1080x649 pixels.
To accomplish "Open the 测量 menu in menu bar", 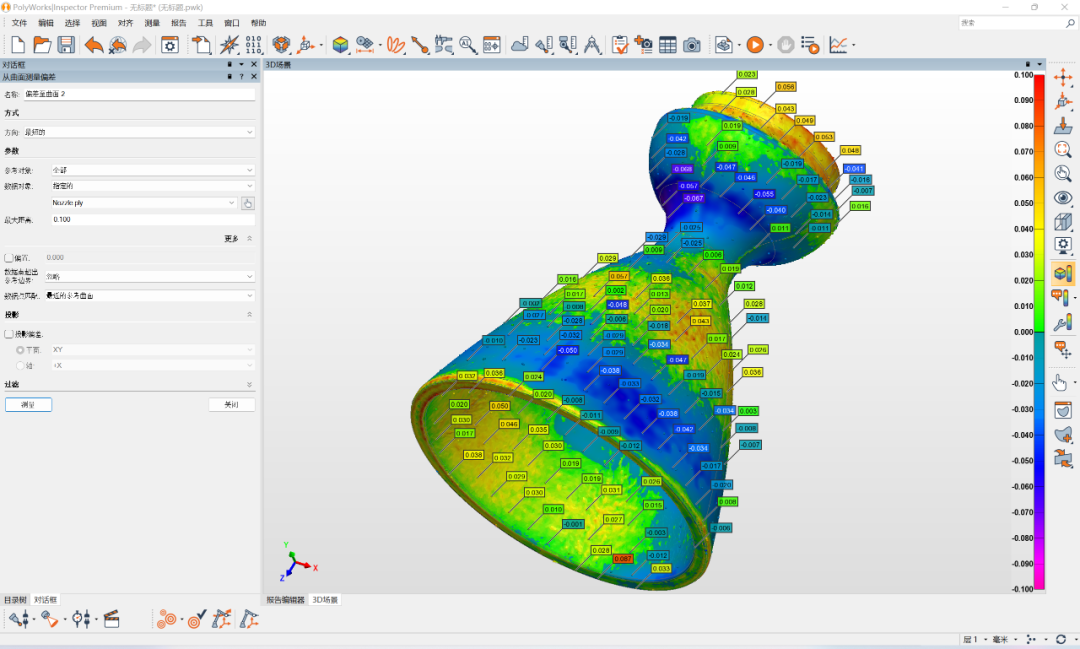I will [x=152, y=22].
